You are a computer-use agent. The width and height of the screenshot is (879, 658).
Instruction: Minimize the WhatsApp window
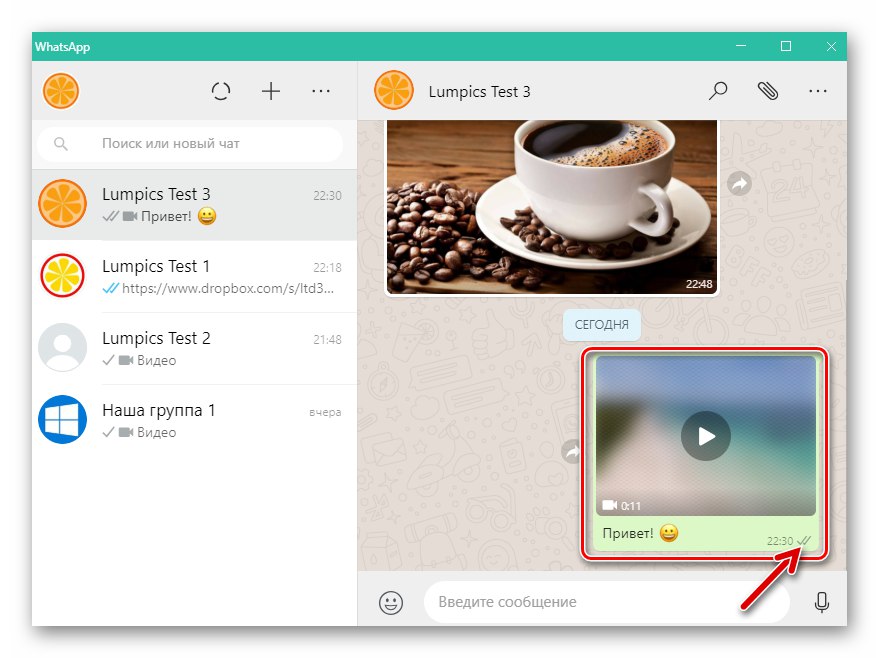(x=741, y=46)
